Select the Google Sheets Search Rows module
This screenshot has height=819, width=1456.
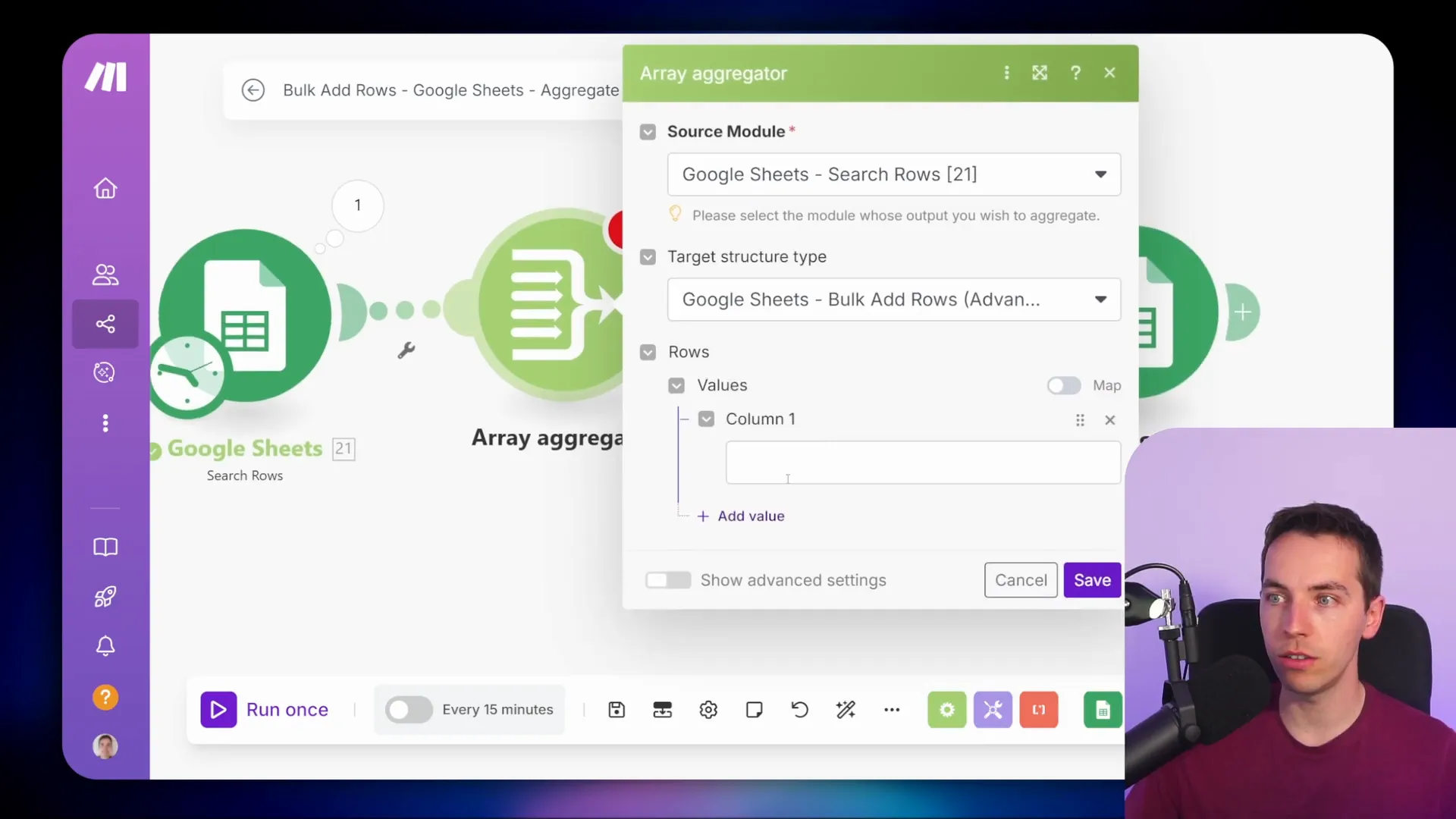(x=245, y=315)
